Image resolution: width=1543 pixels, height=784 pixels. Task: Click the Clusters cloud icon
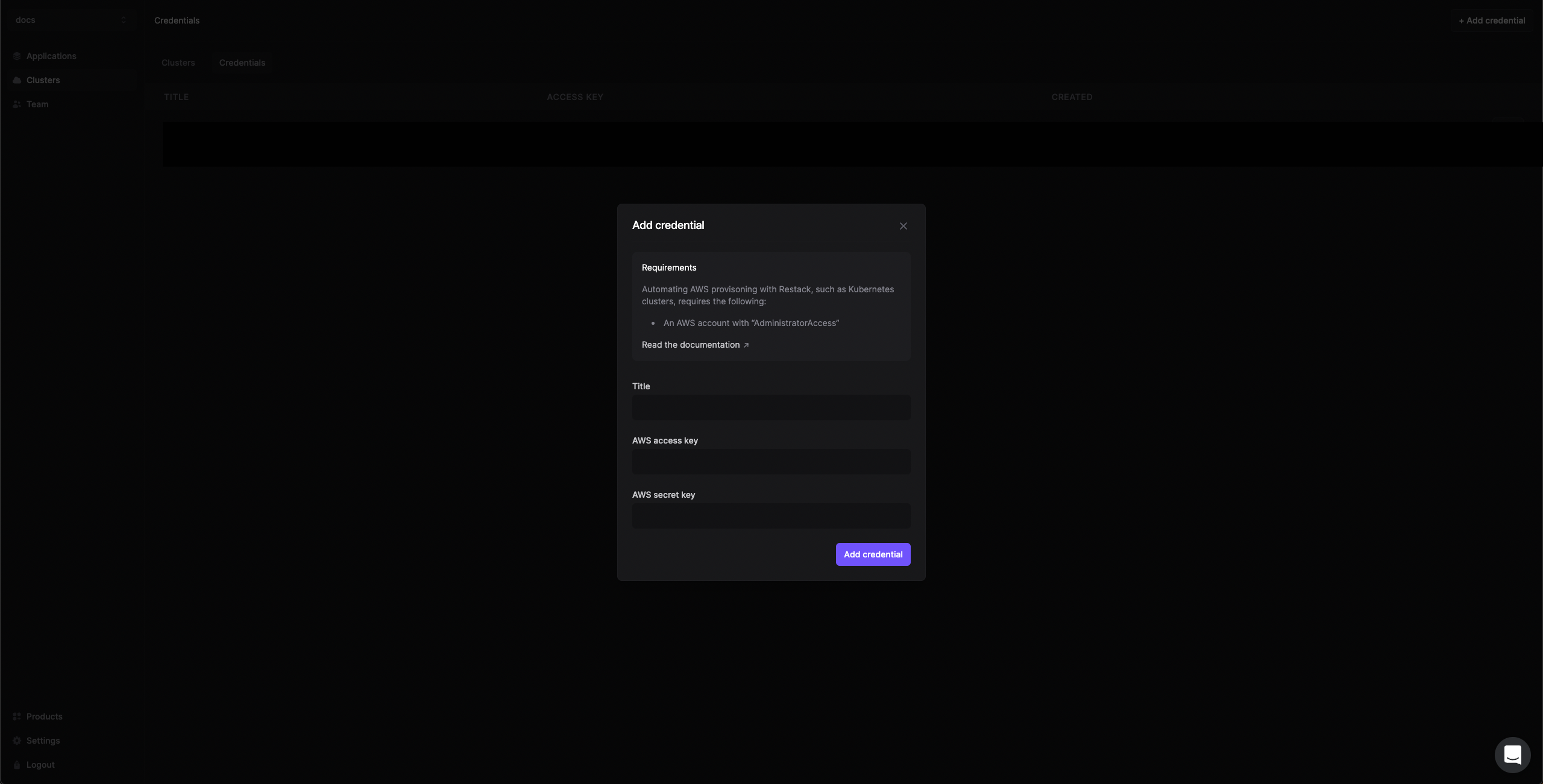click(17, 80)
